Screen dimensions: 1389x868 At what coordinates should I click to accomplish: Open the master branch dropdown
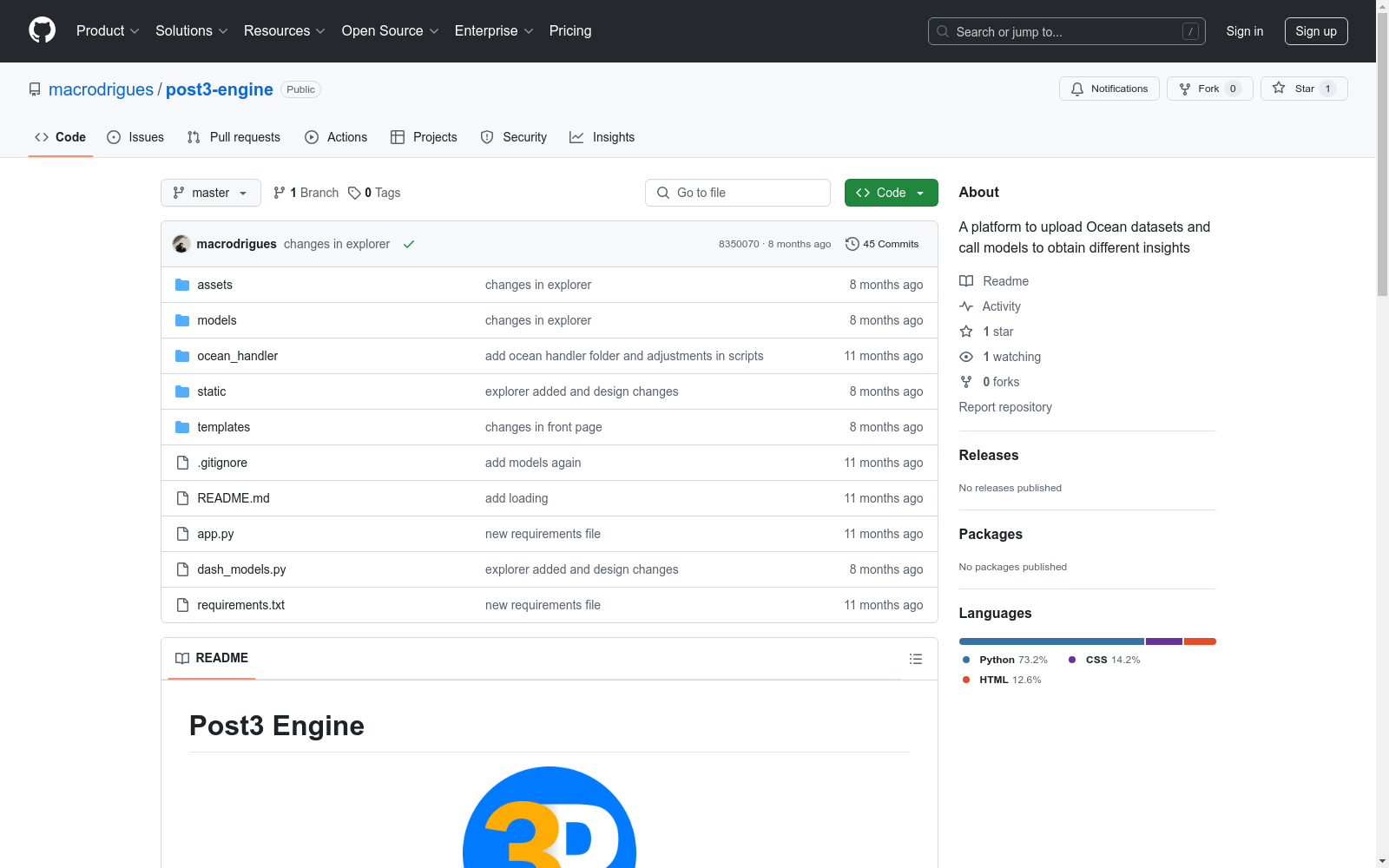coord(211,193)
